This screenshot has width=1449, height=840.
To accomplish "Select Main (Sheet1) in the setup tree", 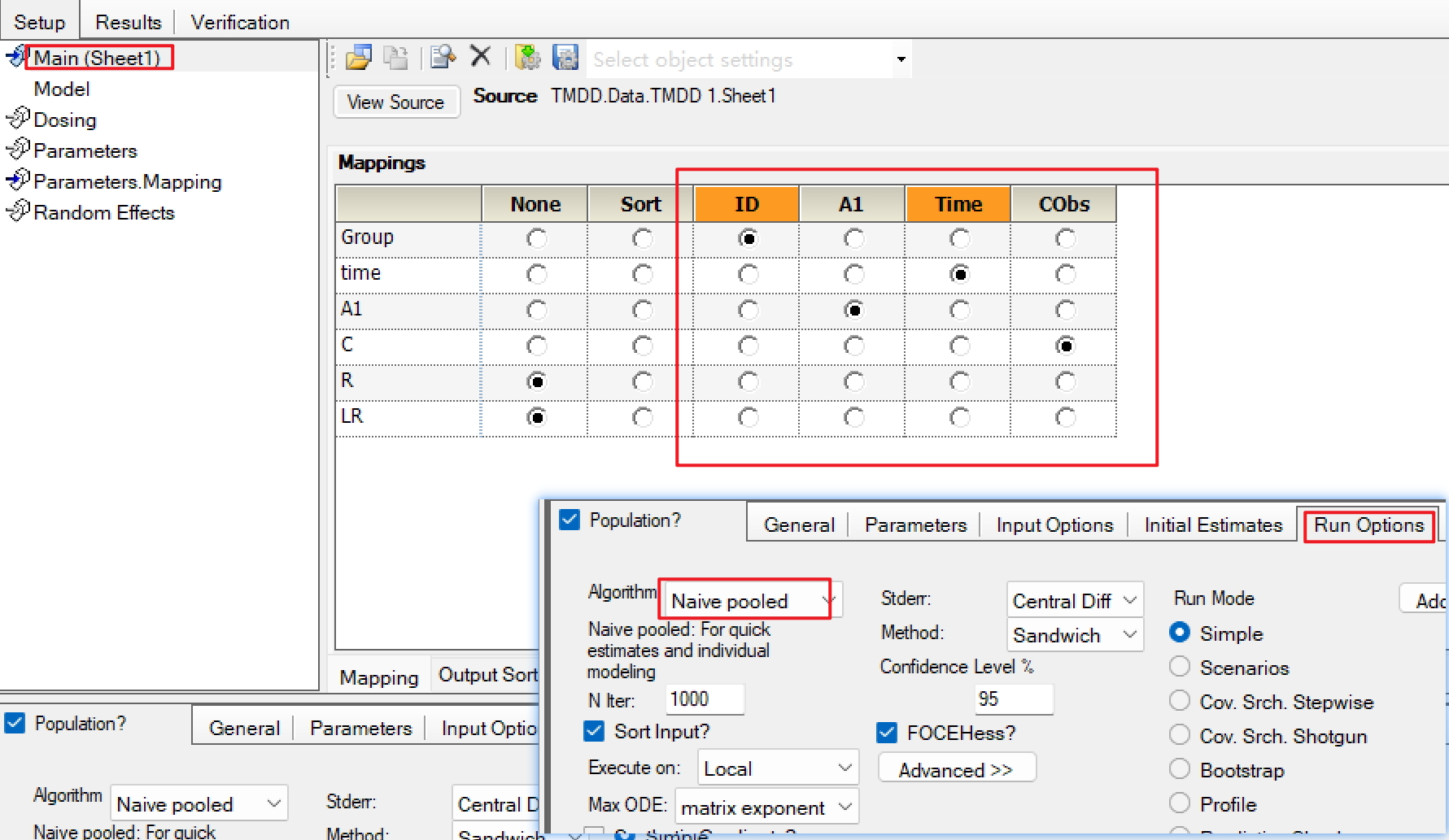I will click(x=97, y=58).
